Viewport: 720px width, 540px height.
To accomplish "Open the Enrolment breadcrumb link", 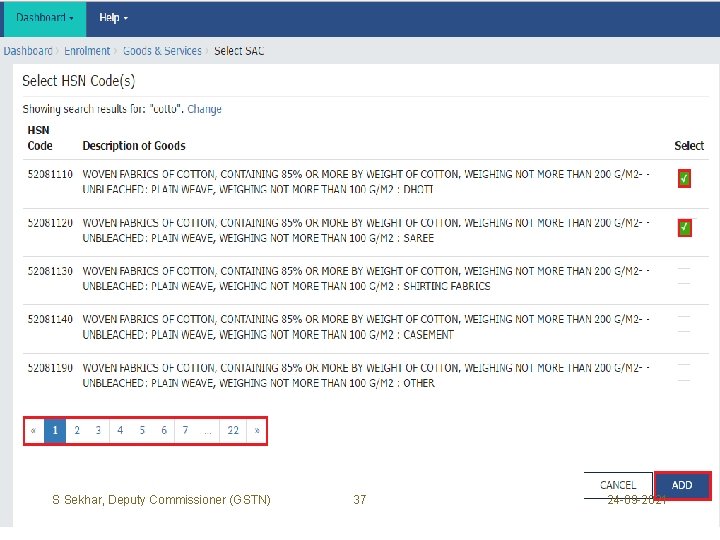I will pos(87,51).
